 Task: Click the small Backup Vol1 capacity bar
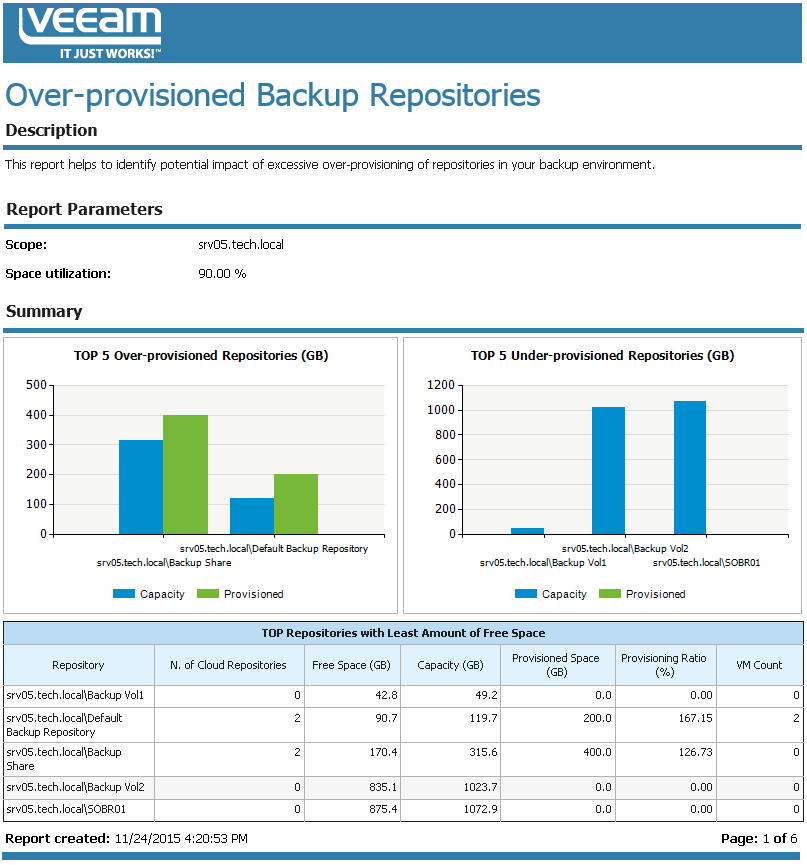pyautogui.click(x=527, y=531)
